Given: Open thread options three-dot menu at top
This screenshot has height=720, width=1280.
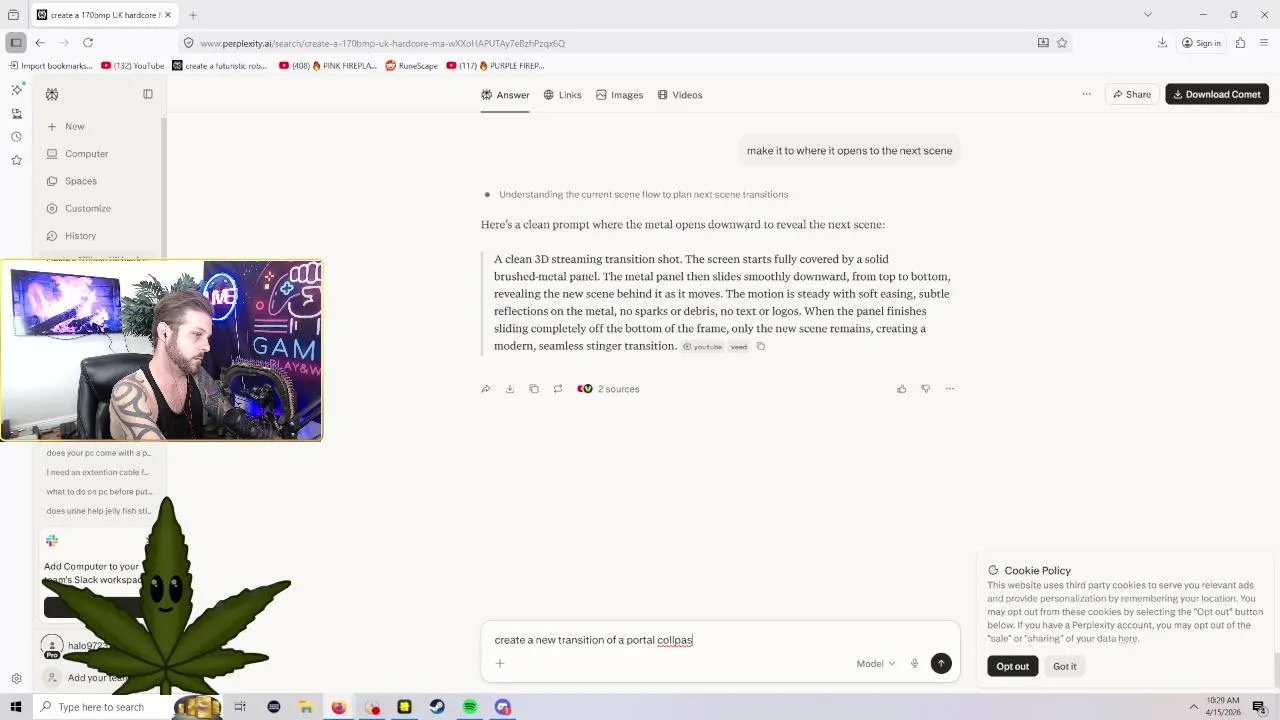Looking at the screenshot, I should [1086, 94].
